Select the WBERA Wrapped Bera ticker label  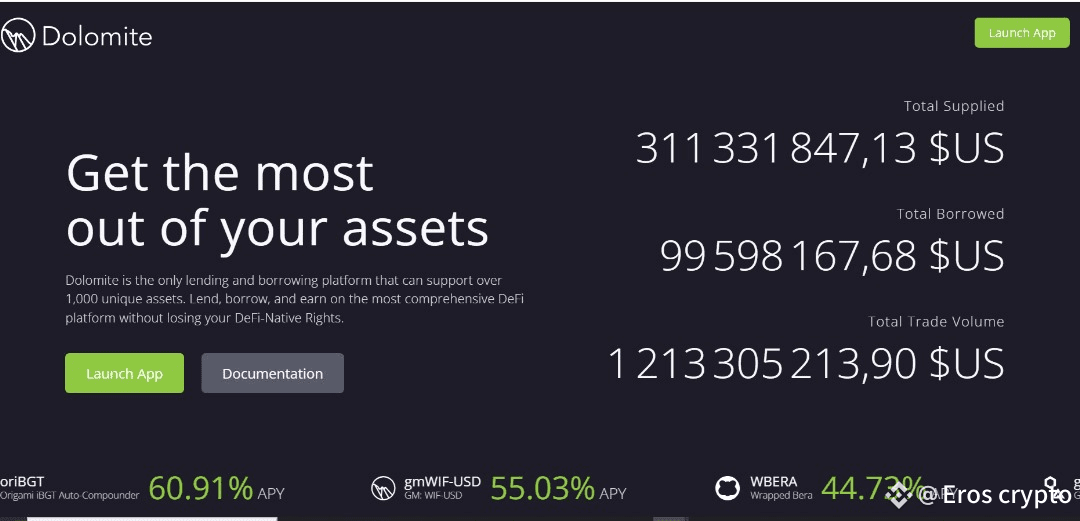click(781, 488)
